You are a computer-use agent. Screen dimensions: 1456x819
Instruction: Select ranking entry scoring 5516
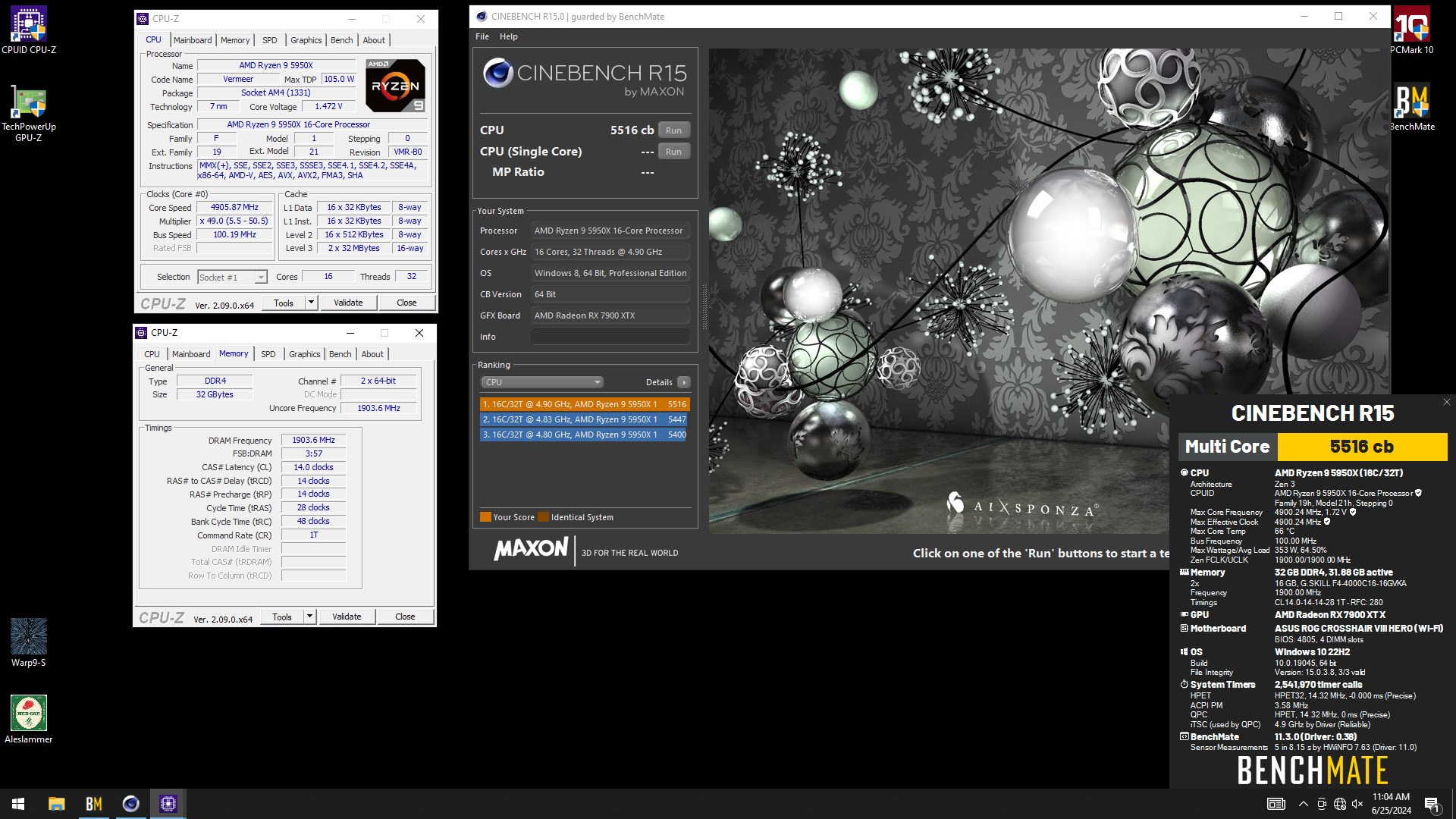pyautogui.click(x=584, y=404)
